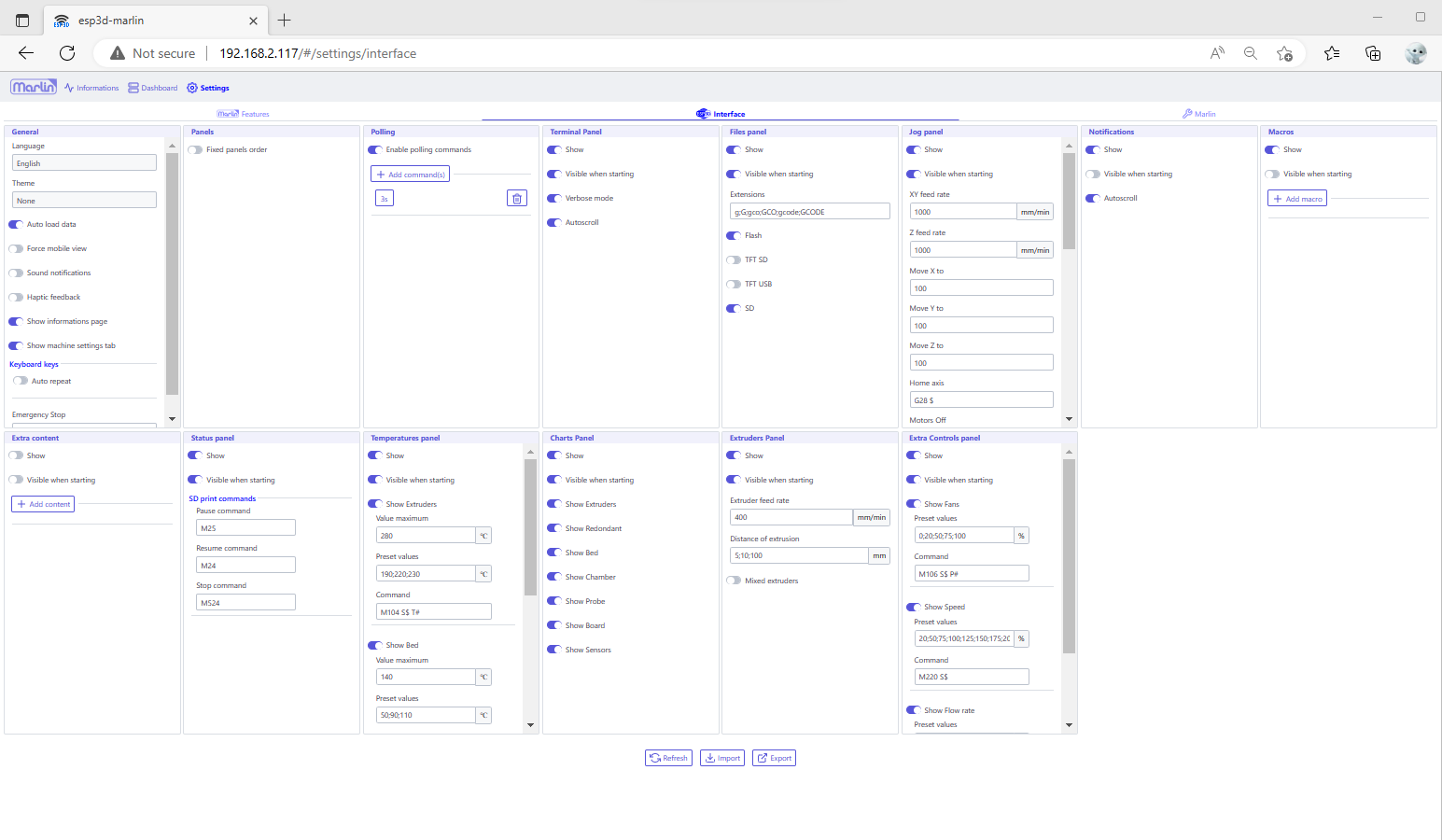Turn off Verbose mode in Terminal Panel
The image size is (1442, 840).
point(554,198)
